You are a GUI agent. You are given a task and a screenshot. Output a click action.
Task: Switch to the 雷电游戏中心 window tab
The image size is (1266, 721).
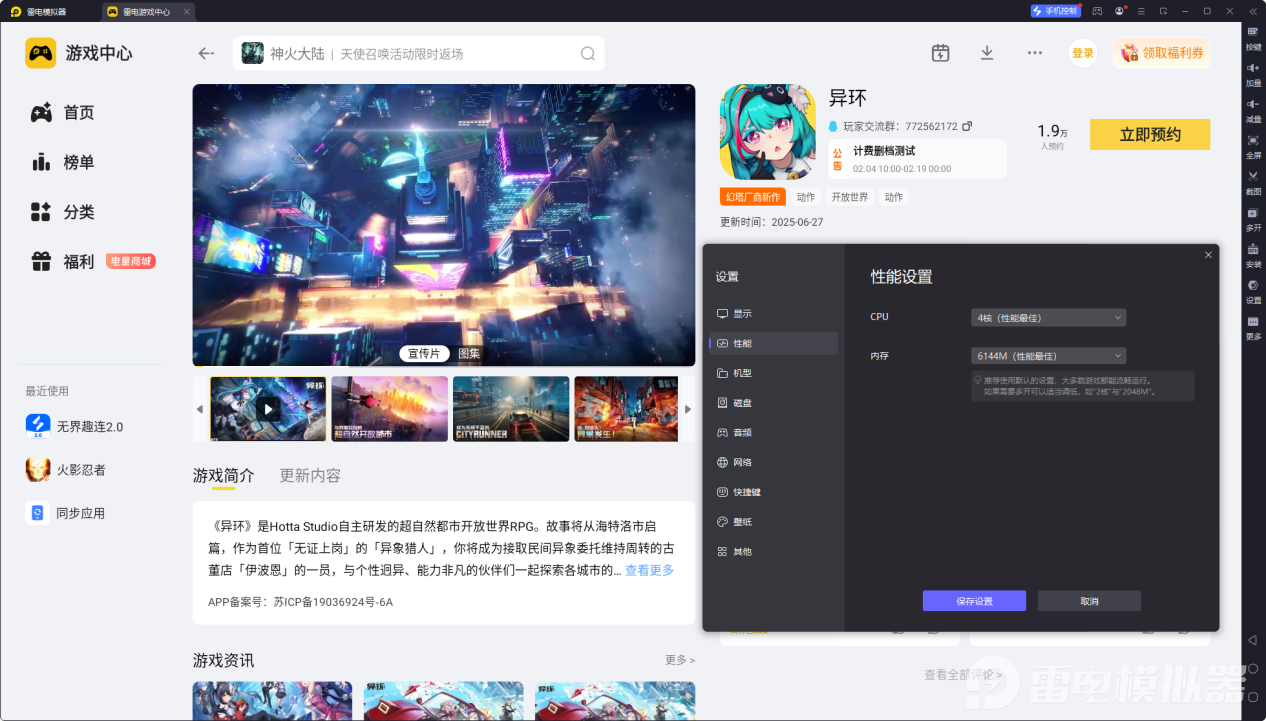pos(146,11)
